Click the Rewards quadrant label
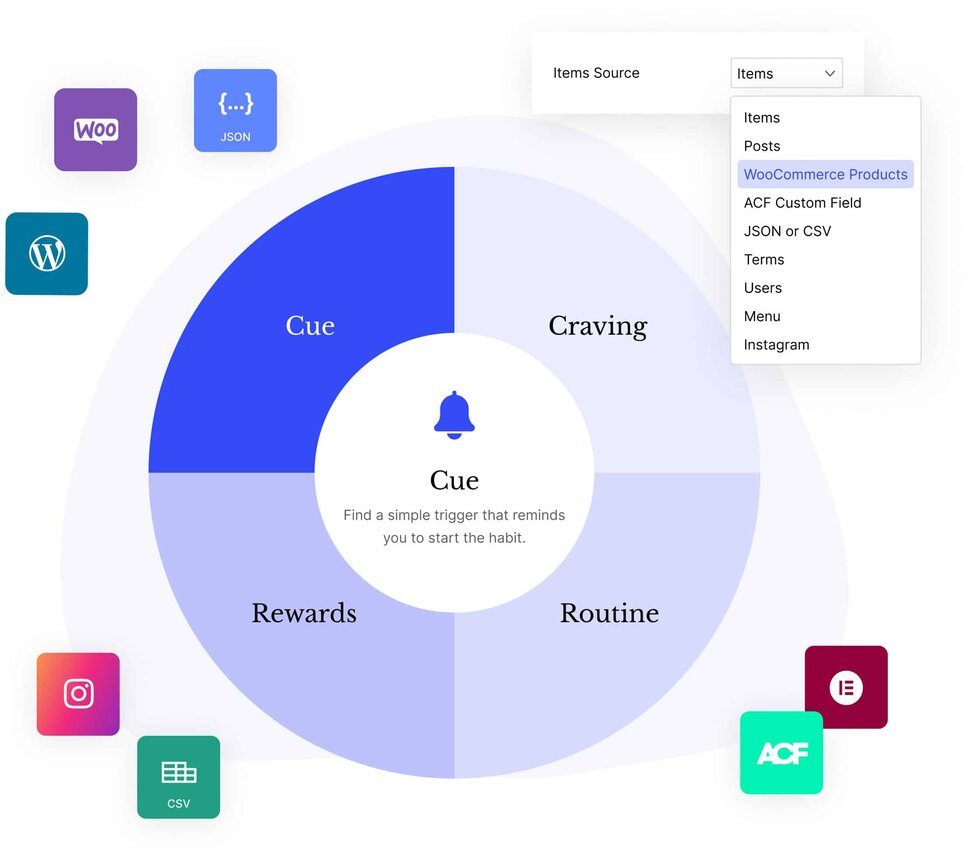The image size is (977, 859). coord(304,613)
